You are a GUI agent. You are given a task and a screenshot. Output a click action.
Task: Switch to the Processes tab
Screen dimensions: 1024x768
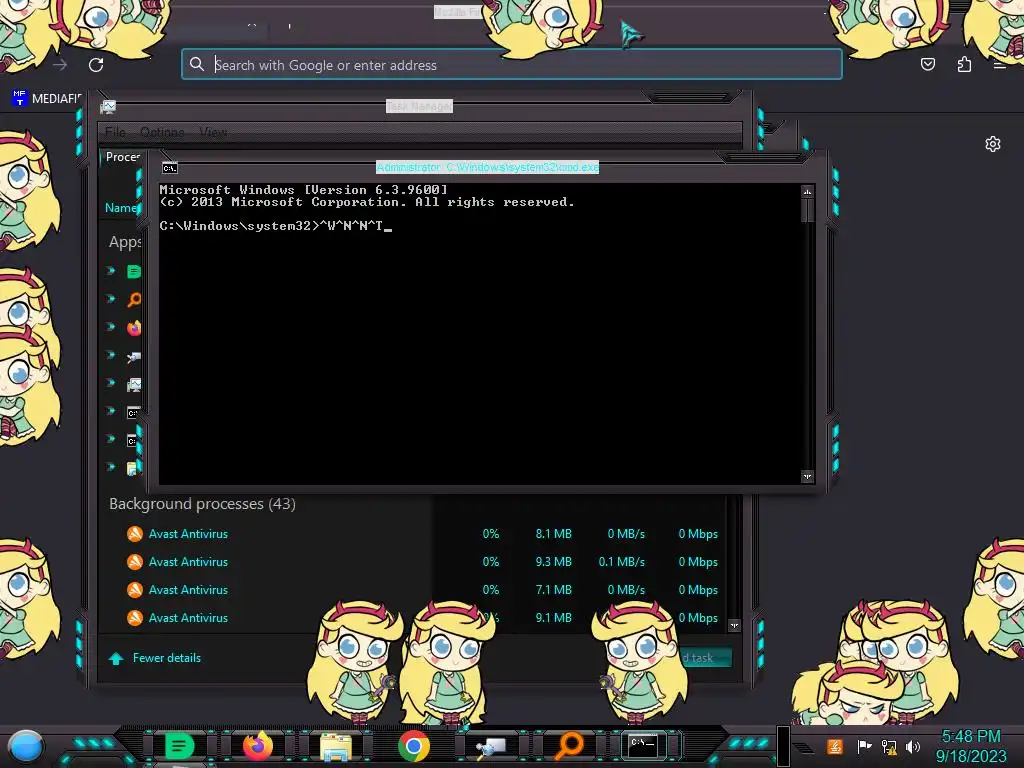click(x=123, y=157)
